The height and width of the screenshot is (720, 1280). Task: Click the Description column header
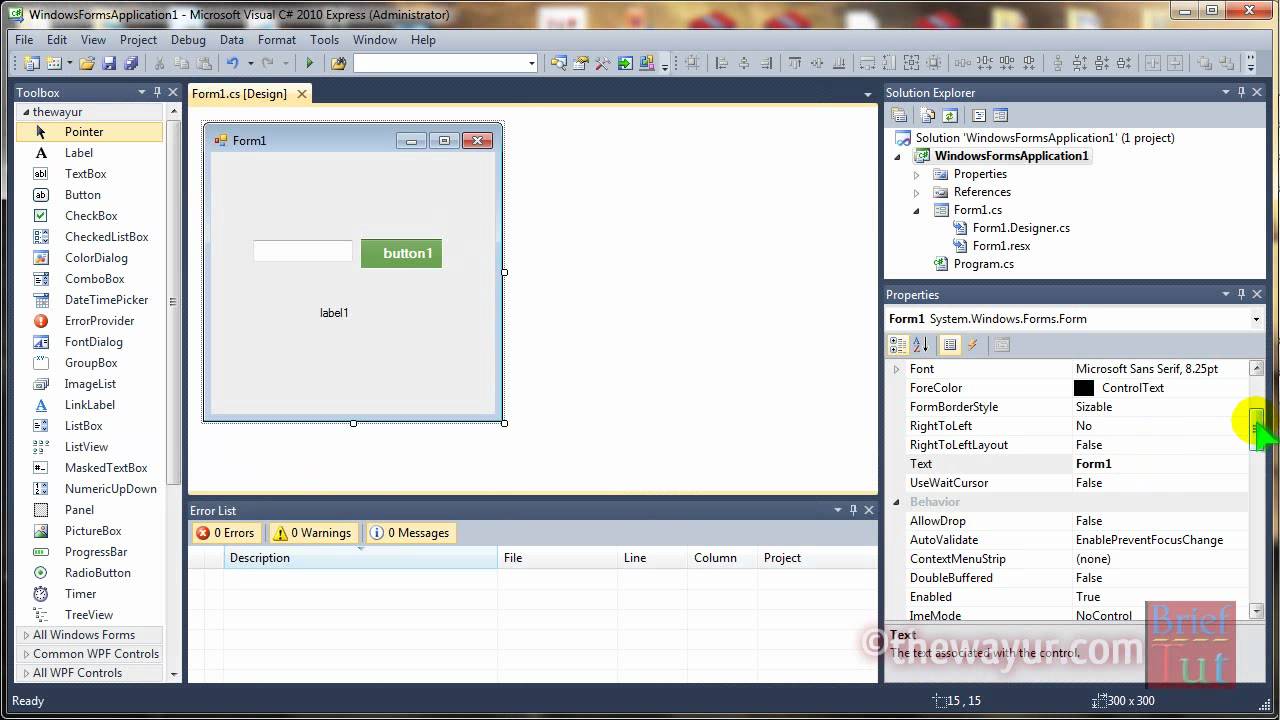tap(360, 558)
